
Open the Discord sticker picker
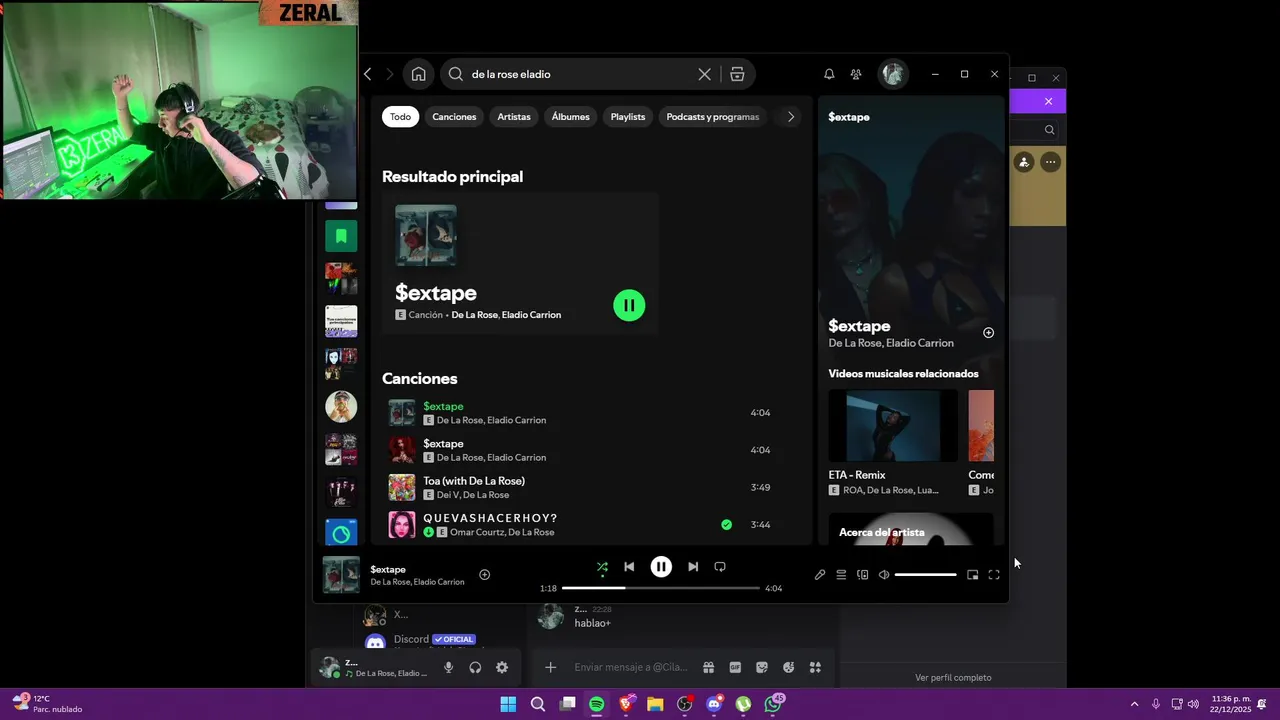[762, 668]
